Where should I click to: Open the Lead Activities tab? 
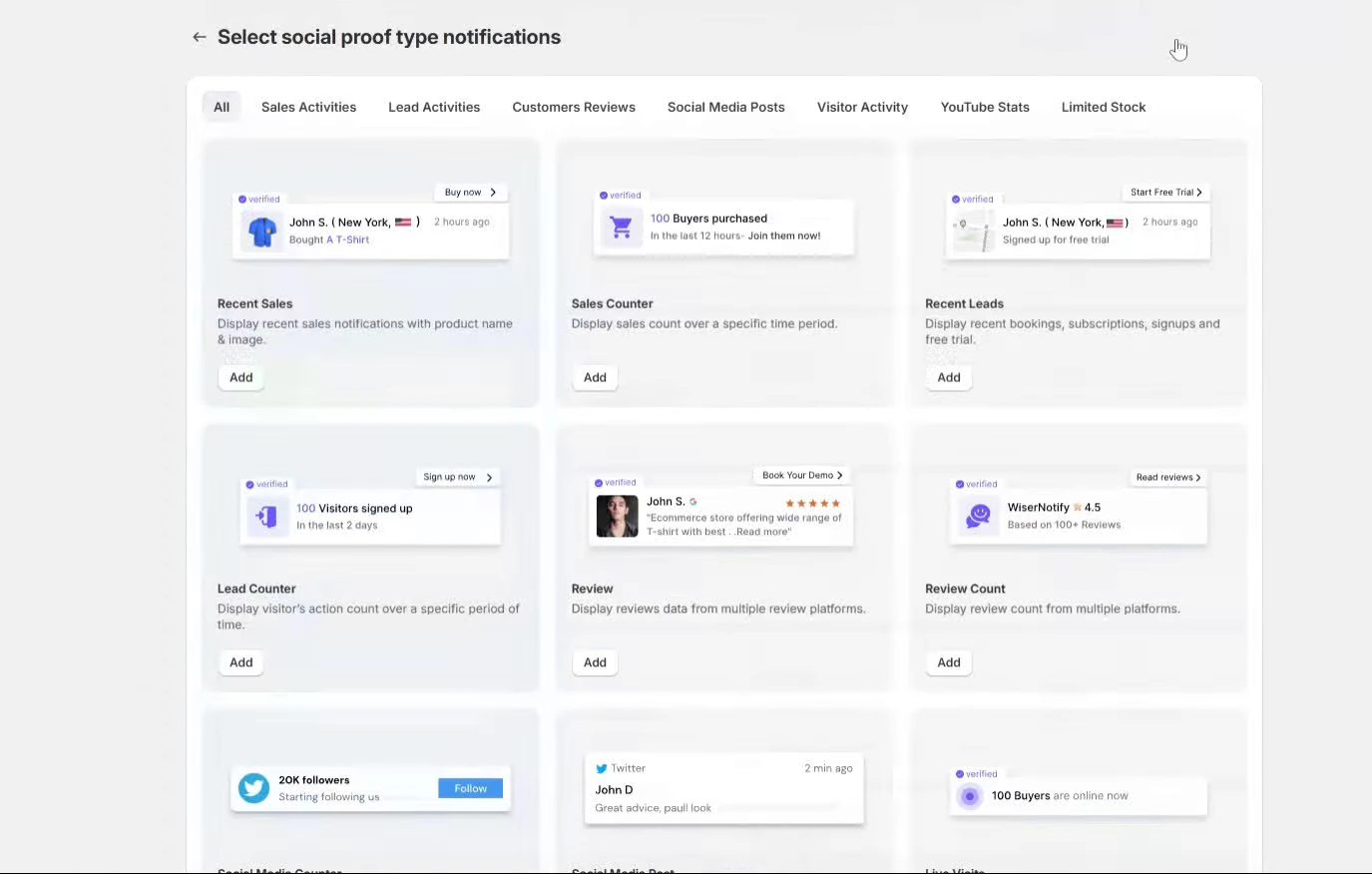click(434, 107)
